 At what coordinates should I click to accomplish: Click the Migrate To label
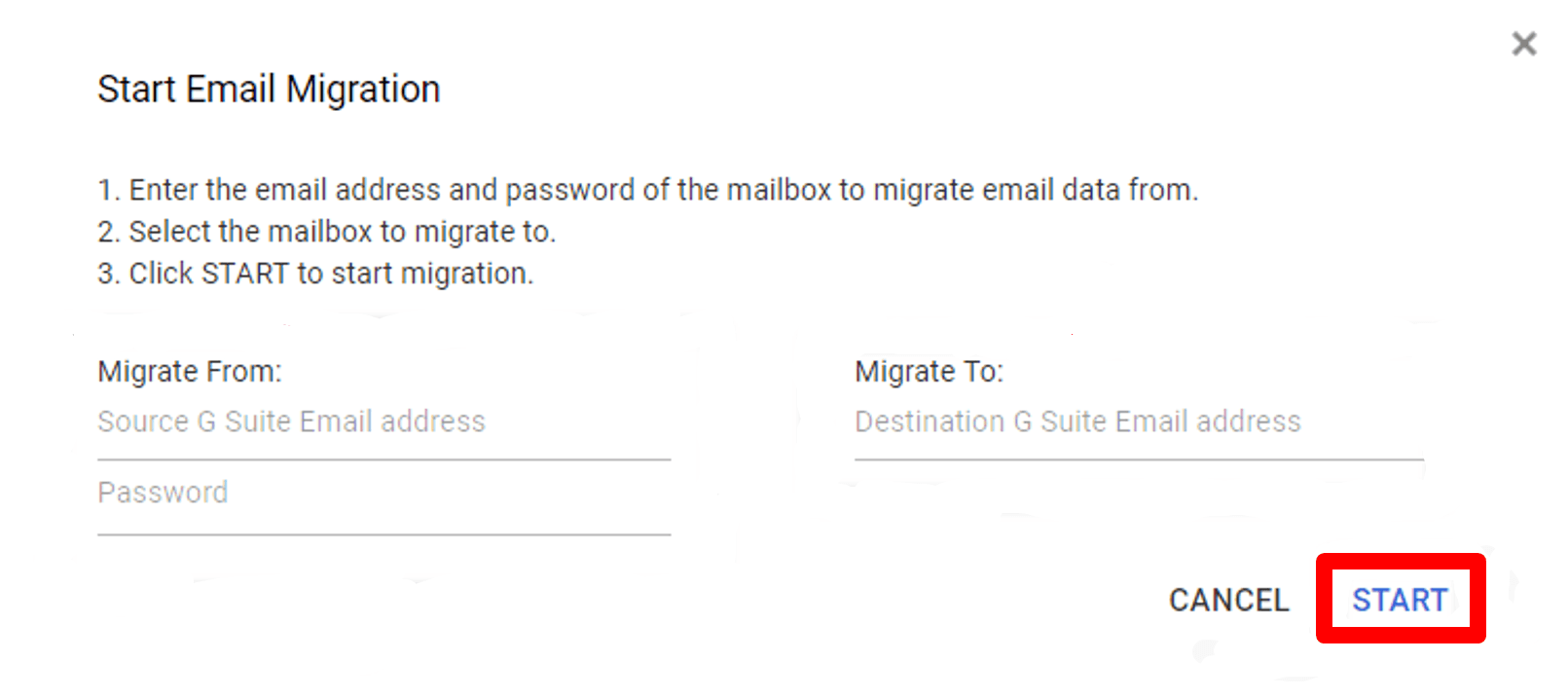click(930, 371)
